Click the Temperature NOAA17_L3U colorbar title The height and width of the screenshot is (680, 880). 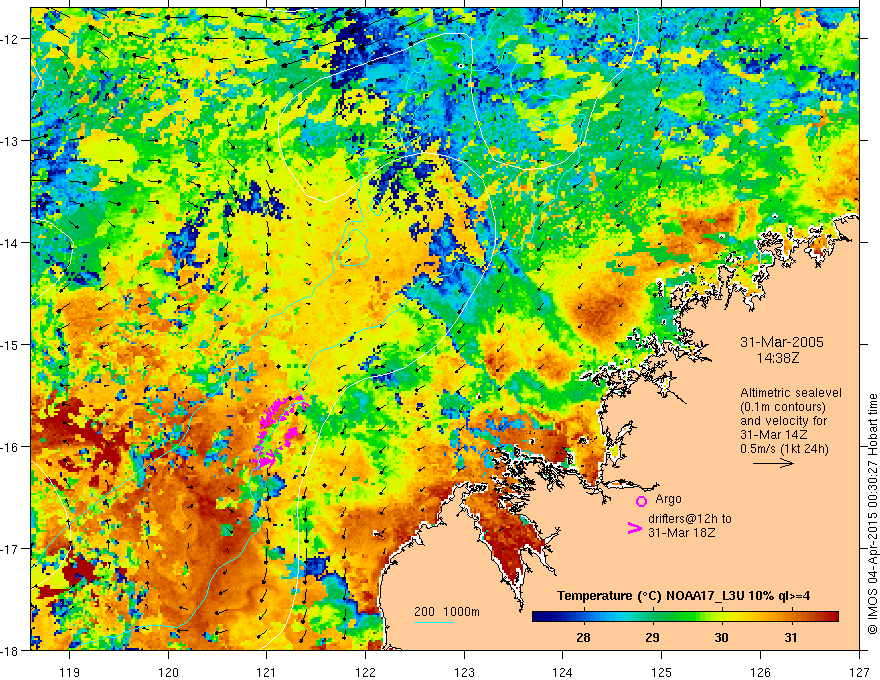683,596
